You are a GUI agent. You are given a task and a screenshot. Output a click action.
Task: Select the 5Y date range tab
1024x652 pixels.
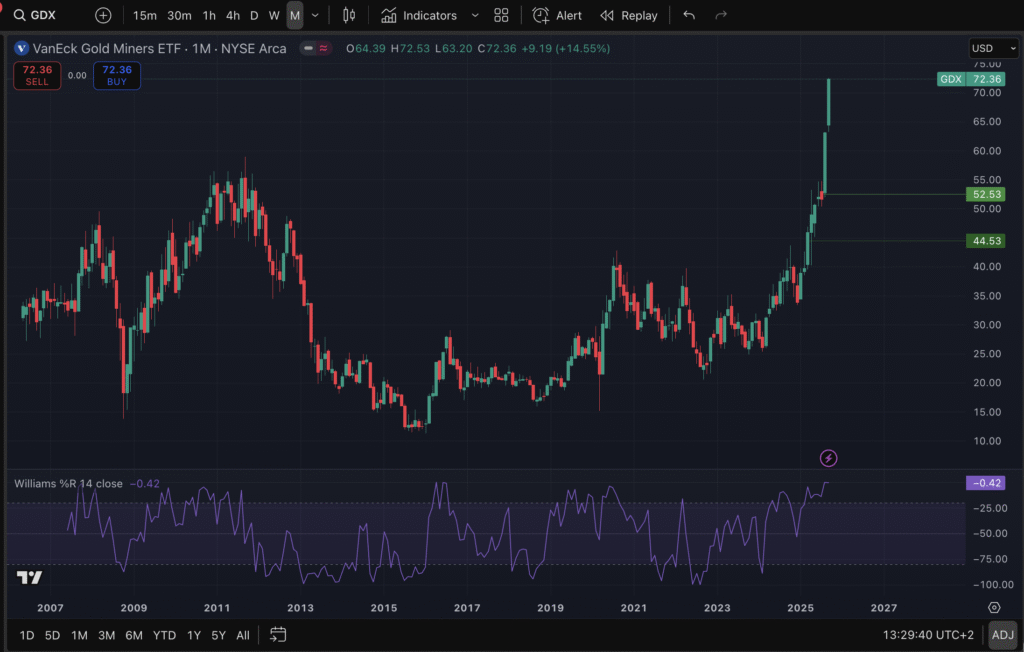pyautogui.click(x=218, y=635)
